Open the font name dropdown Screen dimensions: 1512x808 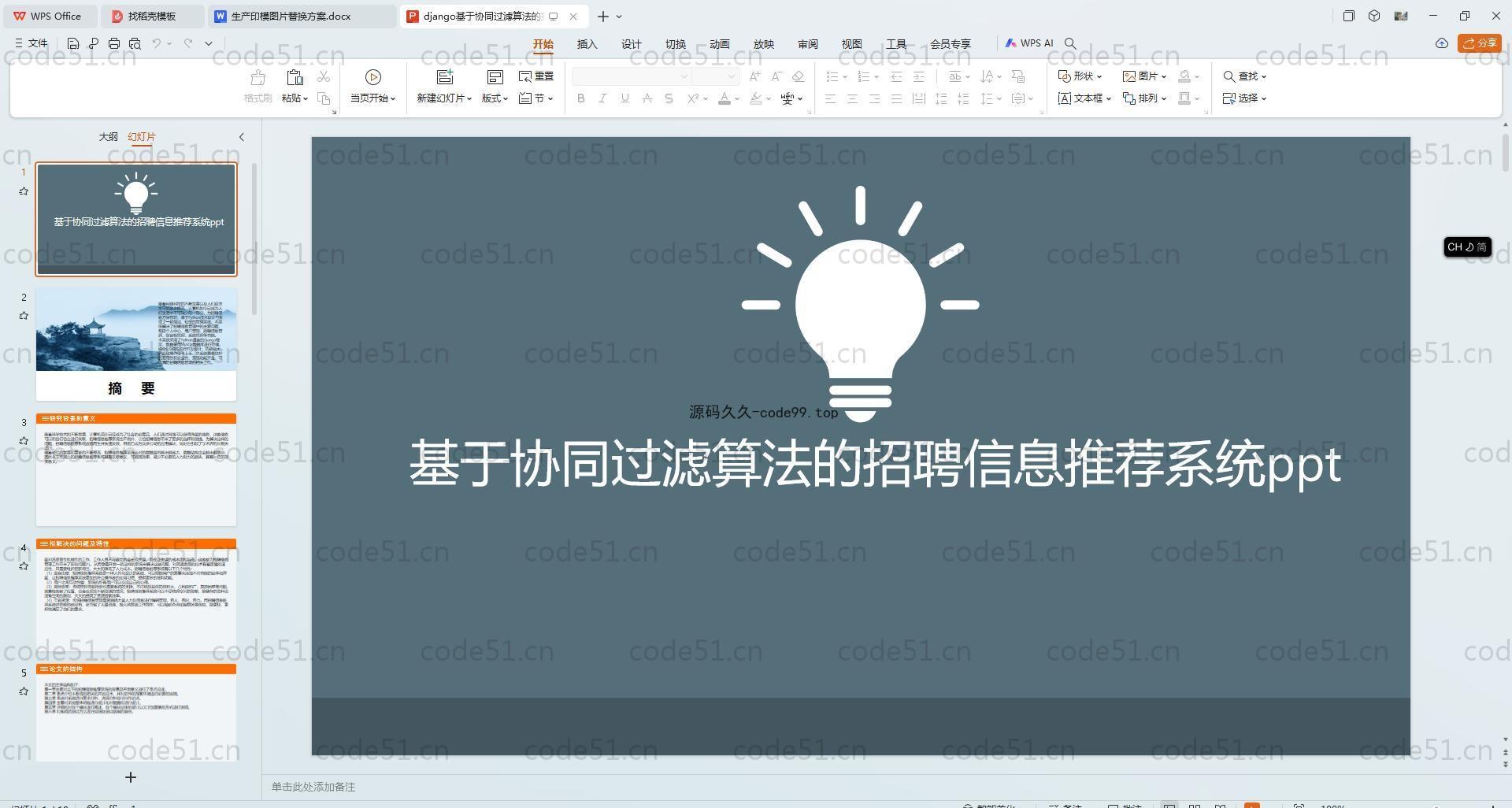[684, 76]
